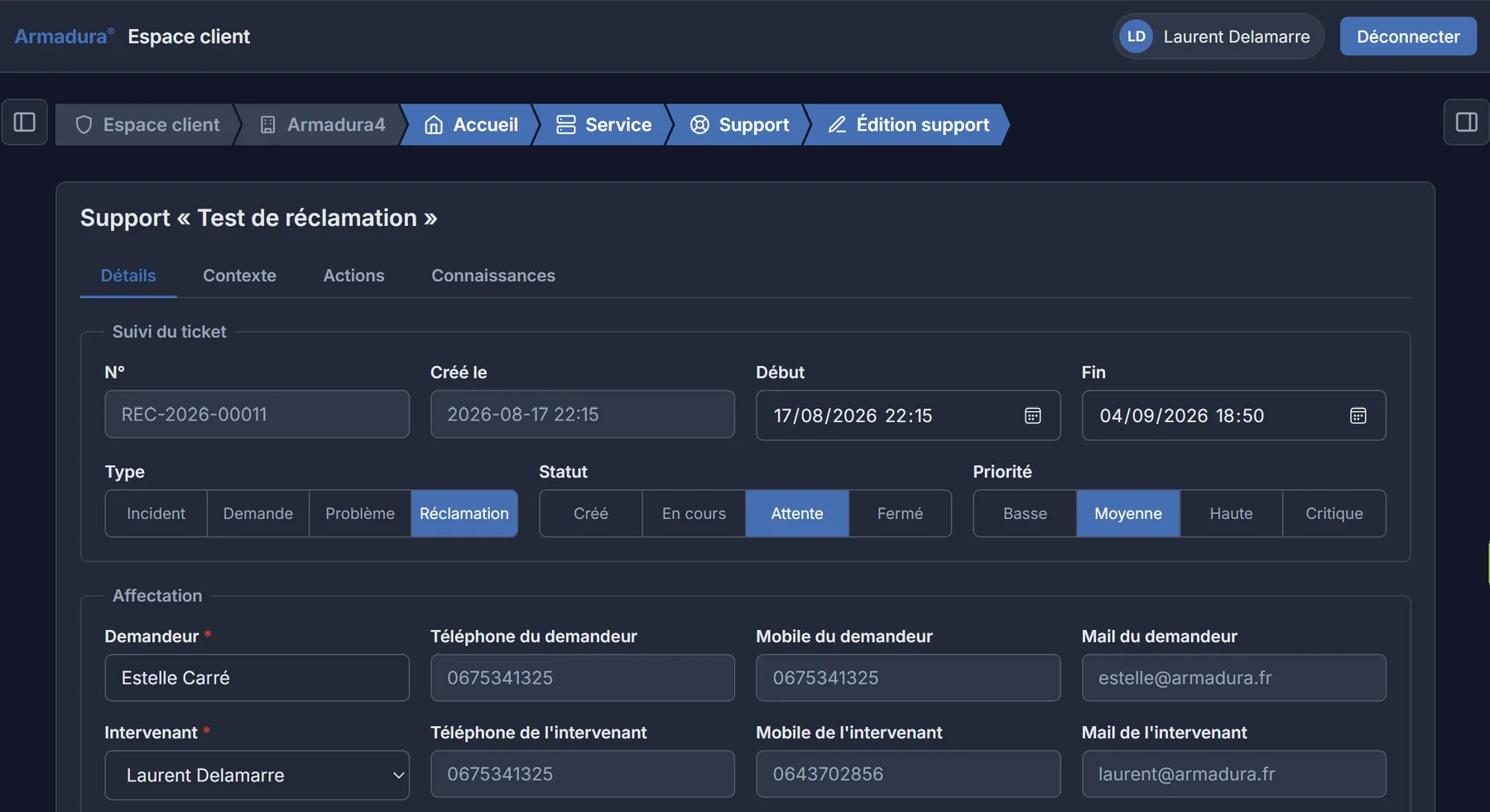The width and height of the screenshot is (1490, 812).
Task: Switch to the Contexte tab
Action: click(239, 276)
